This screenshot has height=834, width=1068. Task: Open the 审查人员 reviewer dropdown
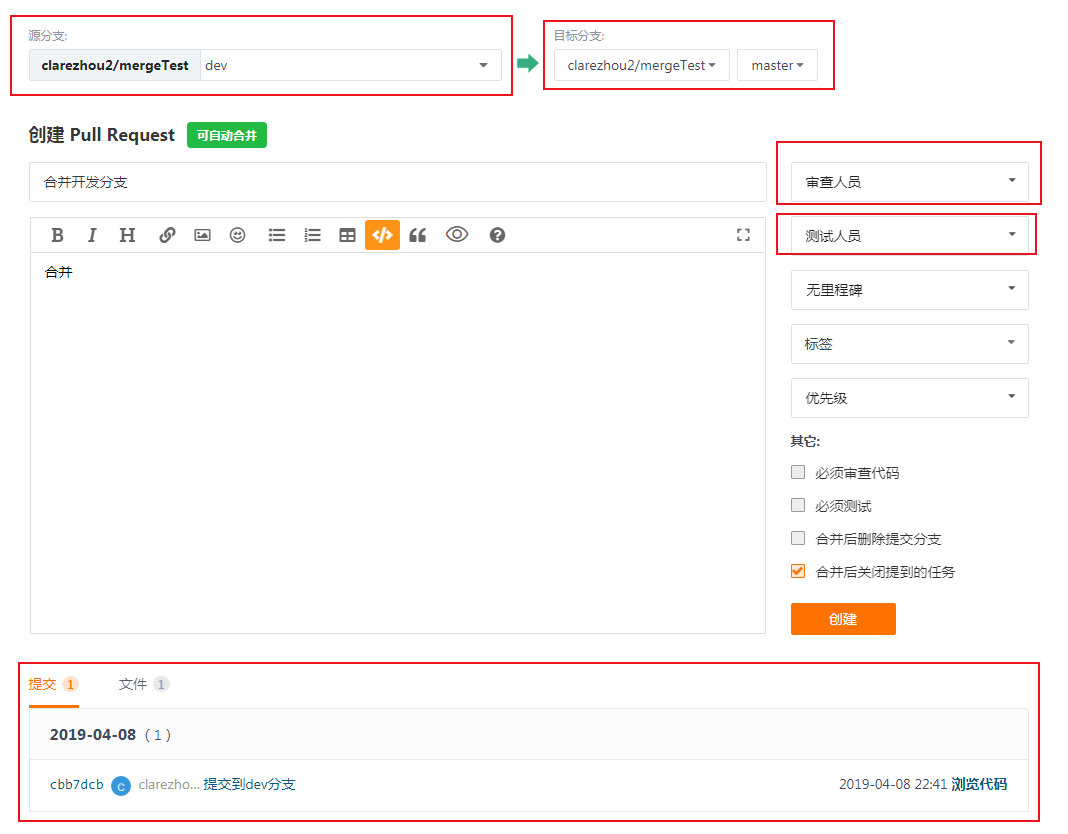(909, 182)
